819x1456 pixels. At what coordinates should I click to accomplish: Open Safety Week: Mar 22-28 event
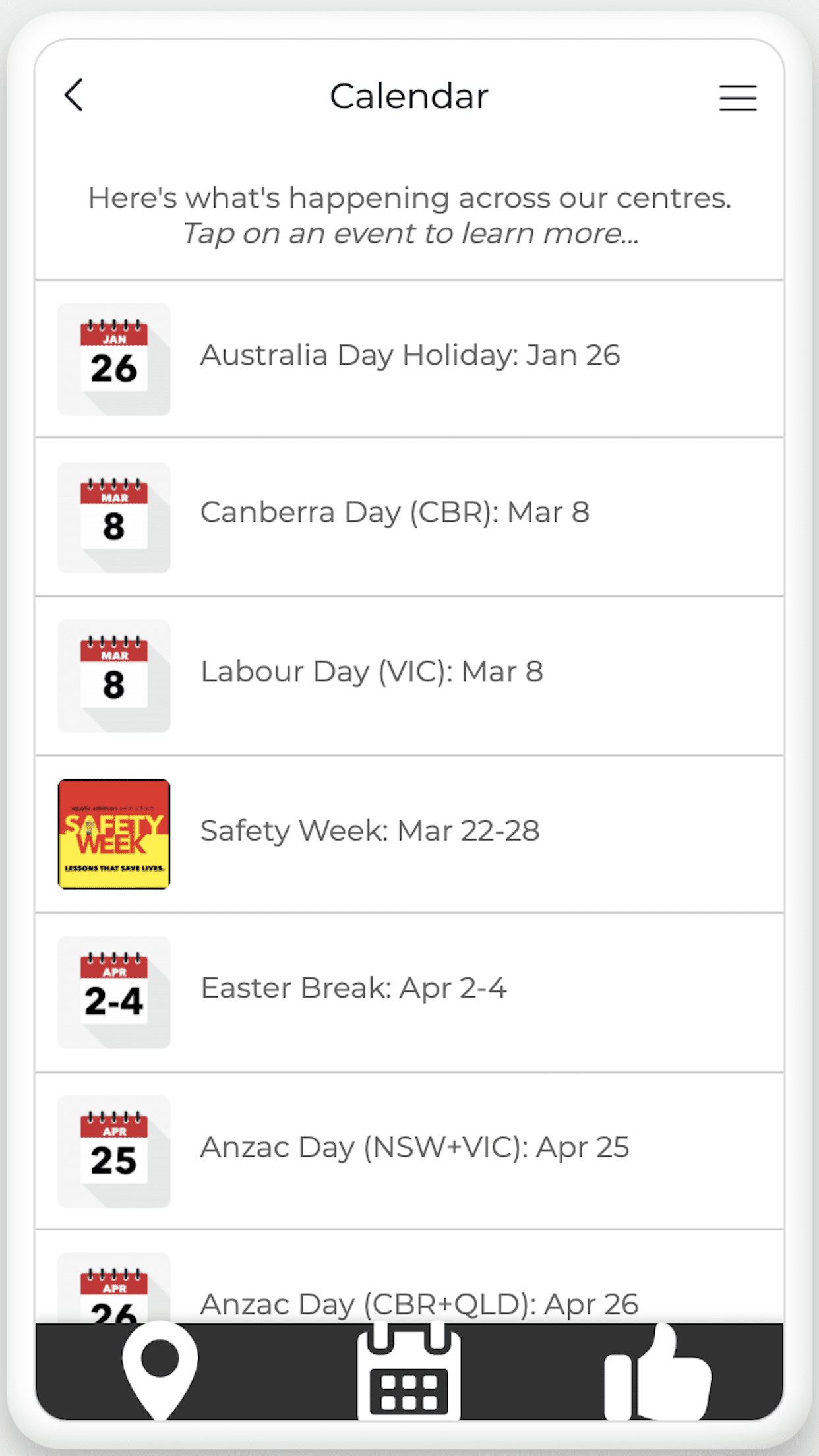tap(369, 831)
